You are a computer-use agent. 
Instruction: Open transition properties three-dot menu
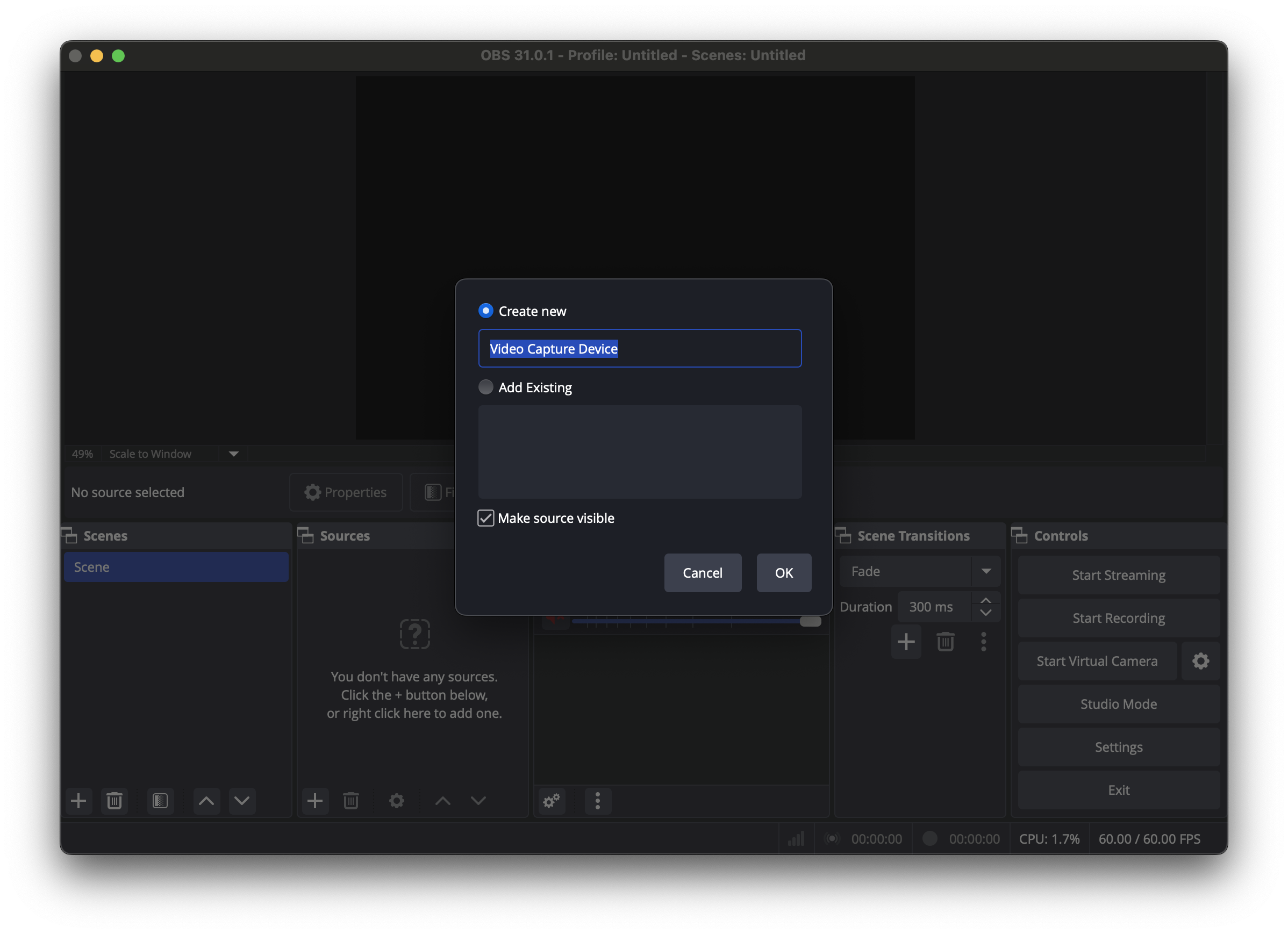(x=984, y=642)
